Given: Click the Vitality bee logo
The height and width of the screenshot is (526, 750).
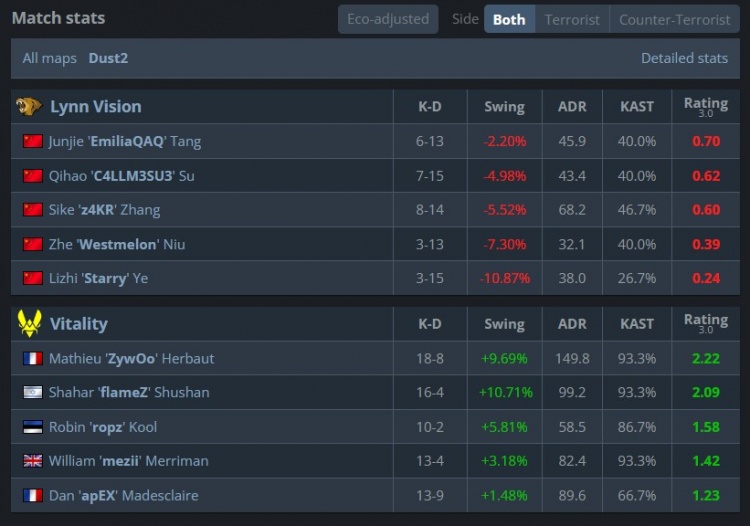Looking at the screenshot, I should [29, 323].
